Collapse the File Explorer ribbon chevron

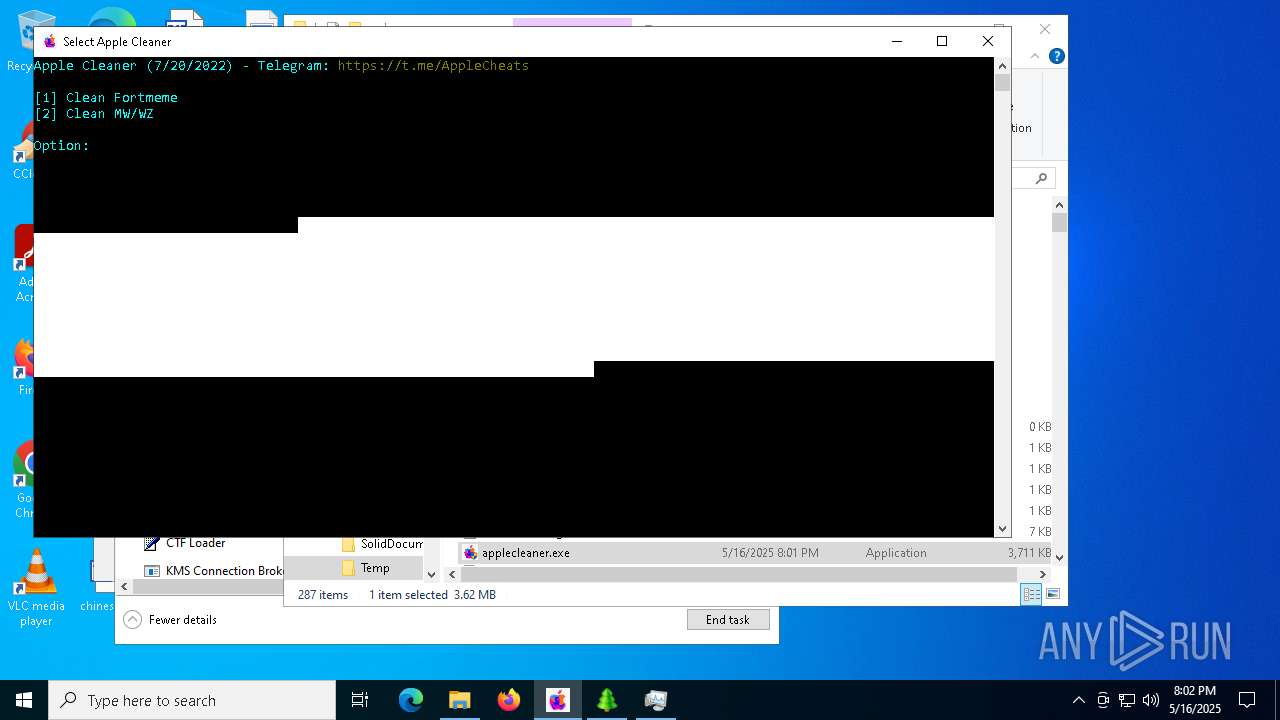click(1035, 57)
